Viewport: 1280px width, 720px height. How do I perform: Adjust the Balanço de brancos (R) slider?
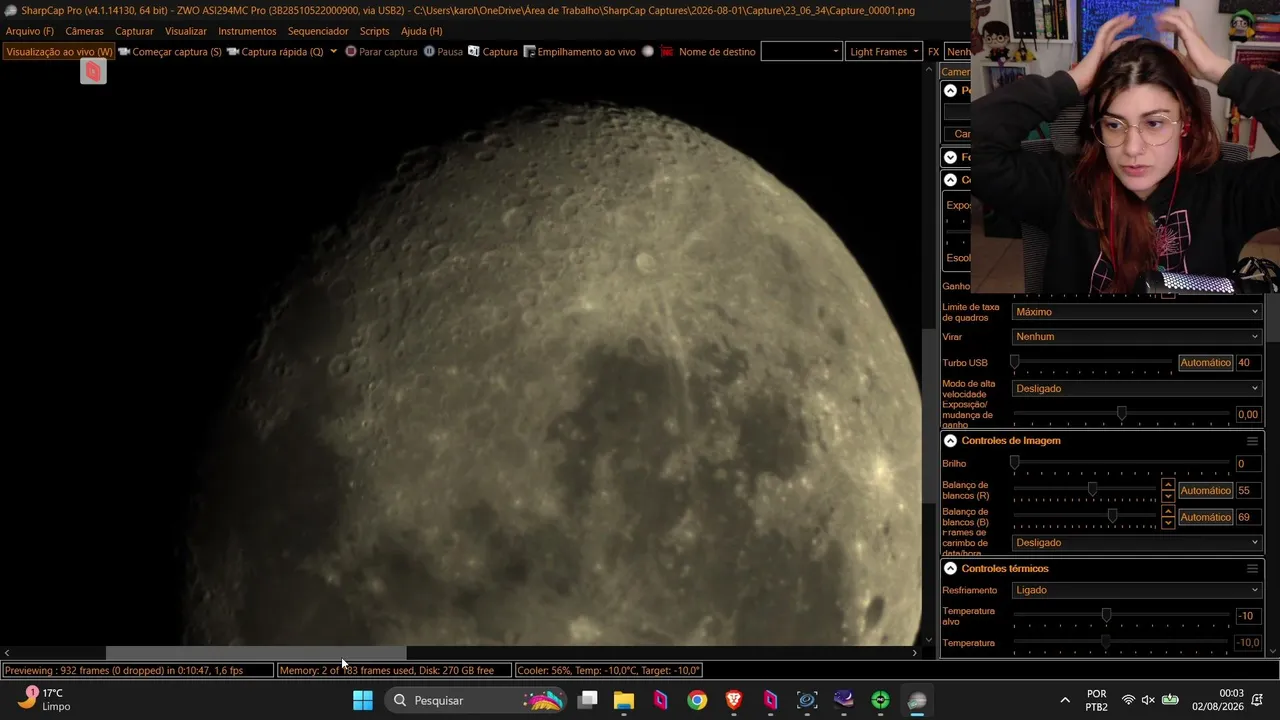[1085, 490]
